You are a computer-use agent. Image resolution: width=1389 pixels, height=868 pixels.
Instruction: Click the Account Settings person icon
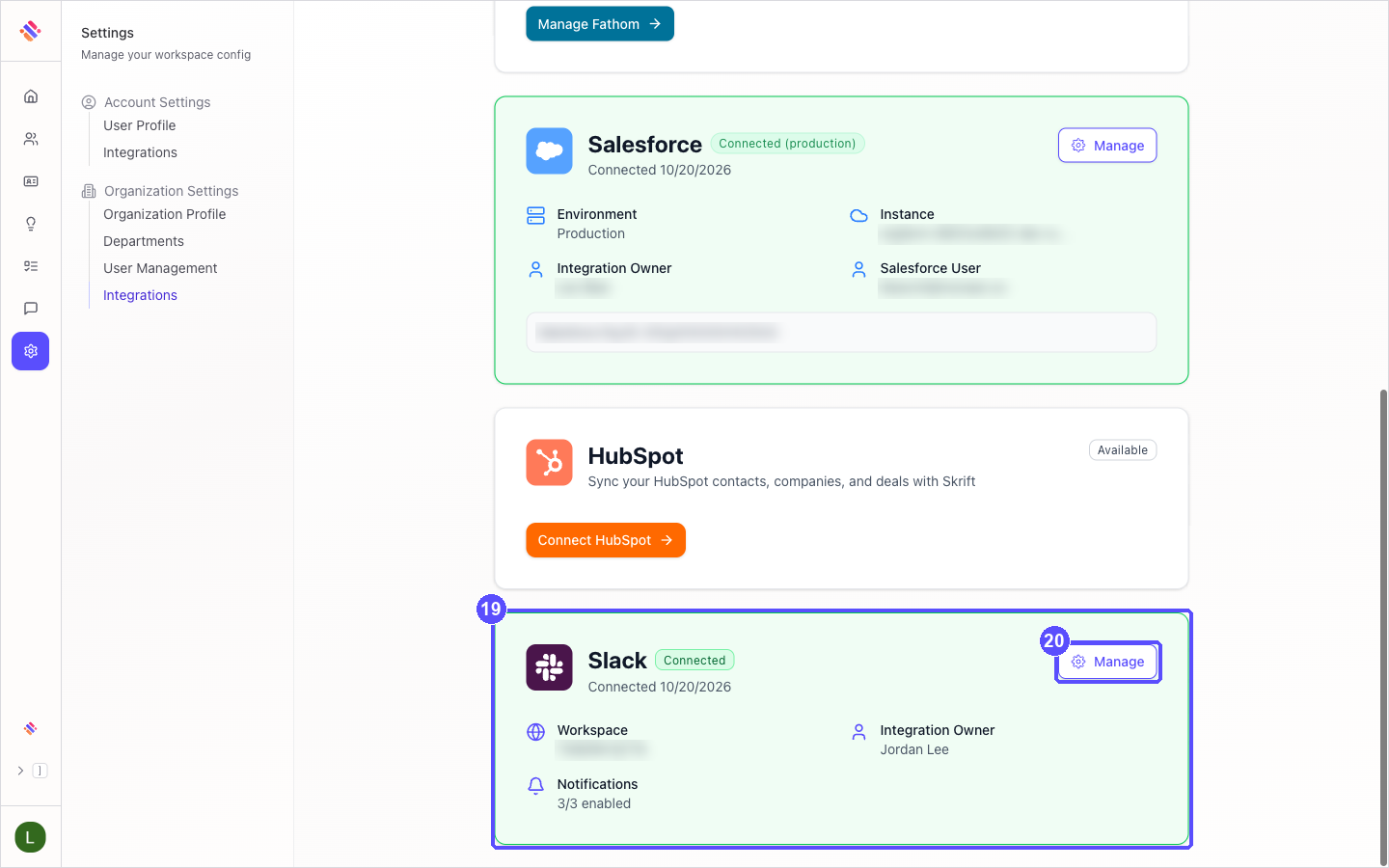pyautogui.click(x=89, y=102)
